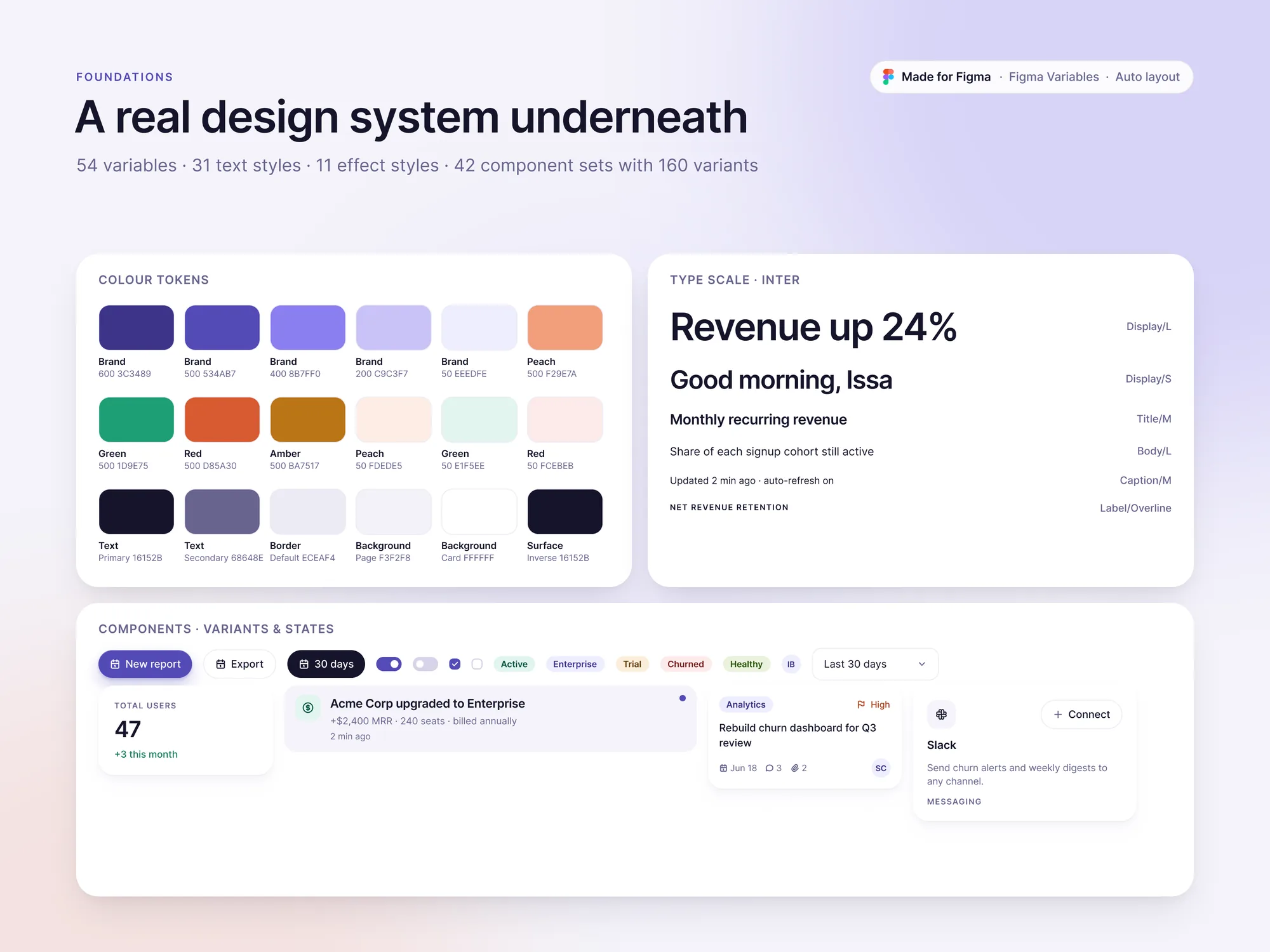Screen dimensions: 1270x952
Task: Pick the Text Secondary 68648E swatch
Action: pyautogui.click(x=222, y=512)
